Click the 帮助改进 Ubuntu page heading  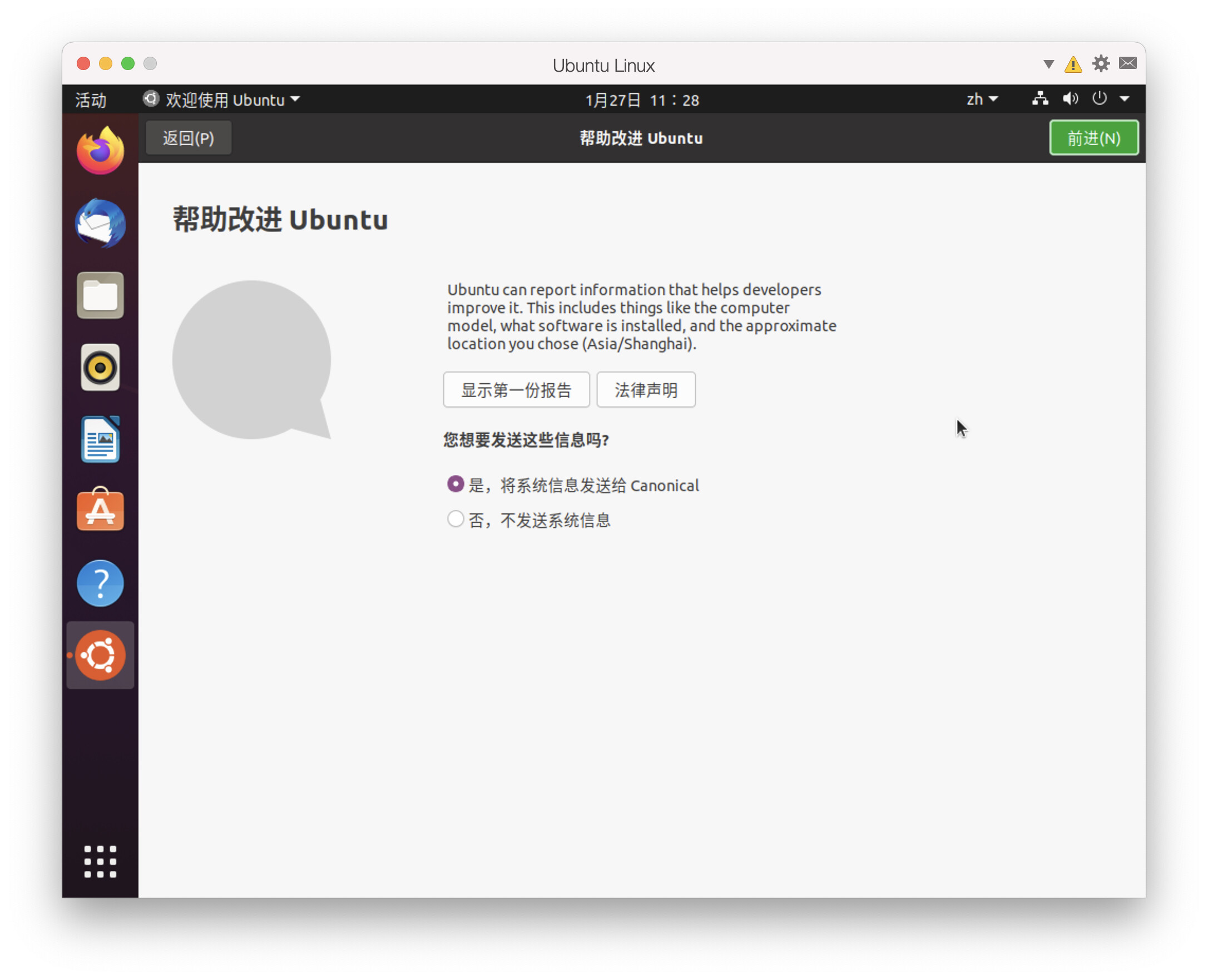280,220
